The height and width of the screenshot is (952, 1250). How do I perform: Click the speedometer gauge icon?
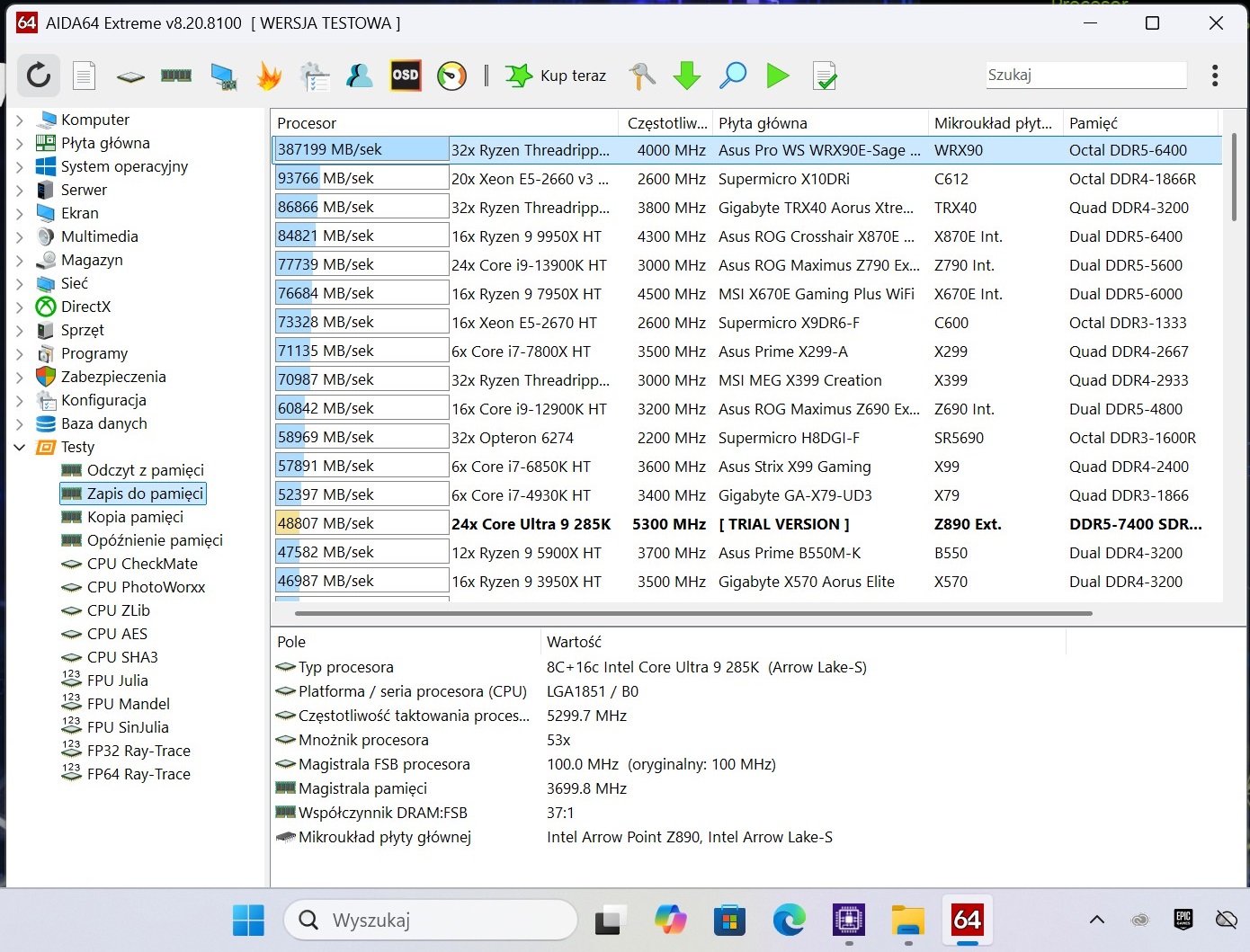451,76
